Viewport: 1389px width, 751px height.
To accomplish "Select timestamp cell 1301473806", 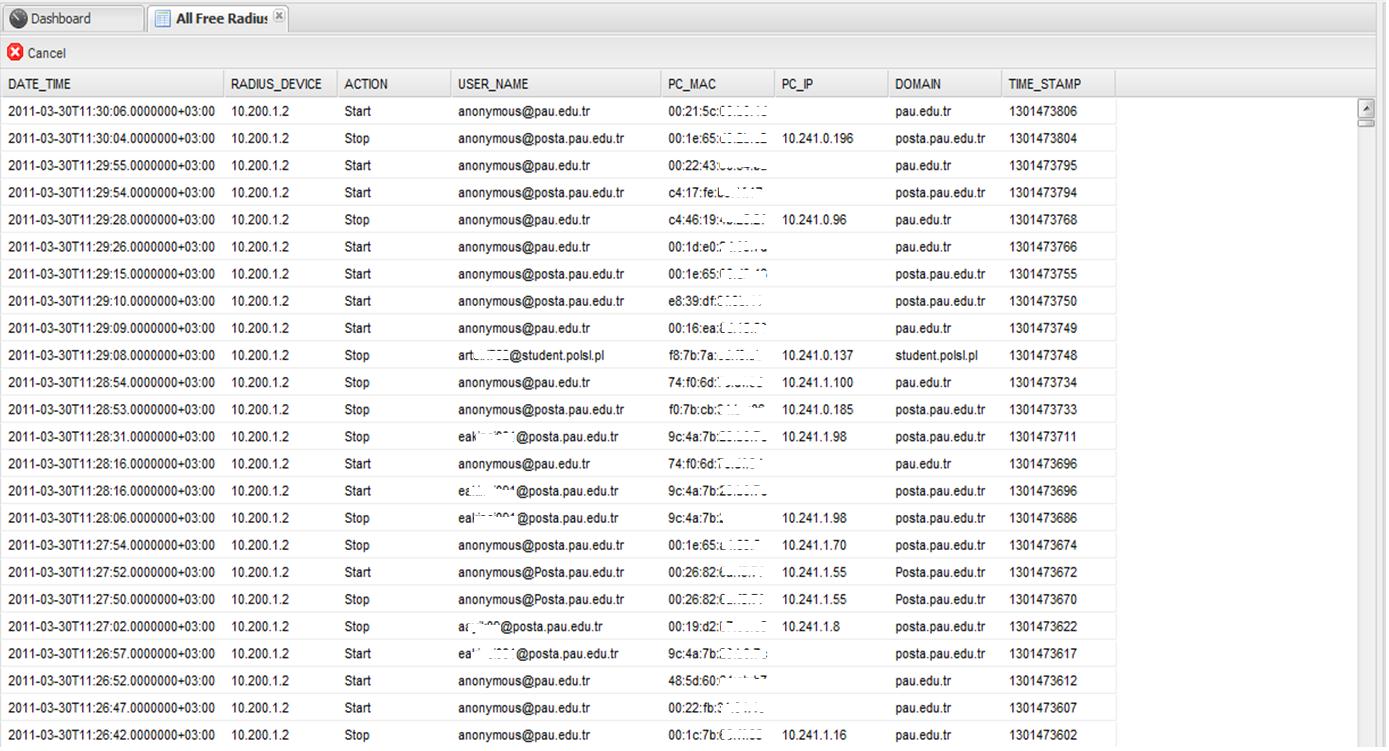I will click(1043, 111).
